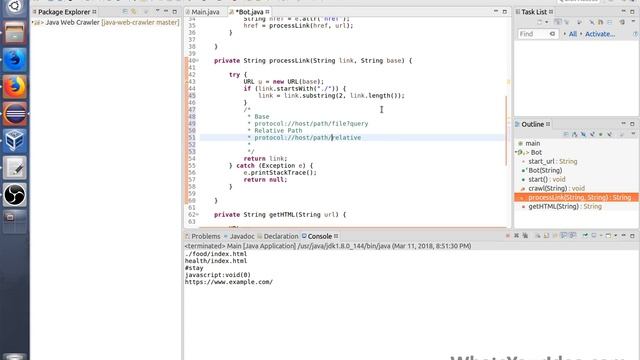Open OBS Studio from the dock
This screenshot has height=360, width=640.
pyautogui.click(x=15, y=194)
